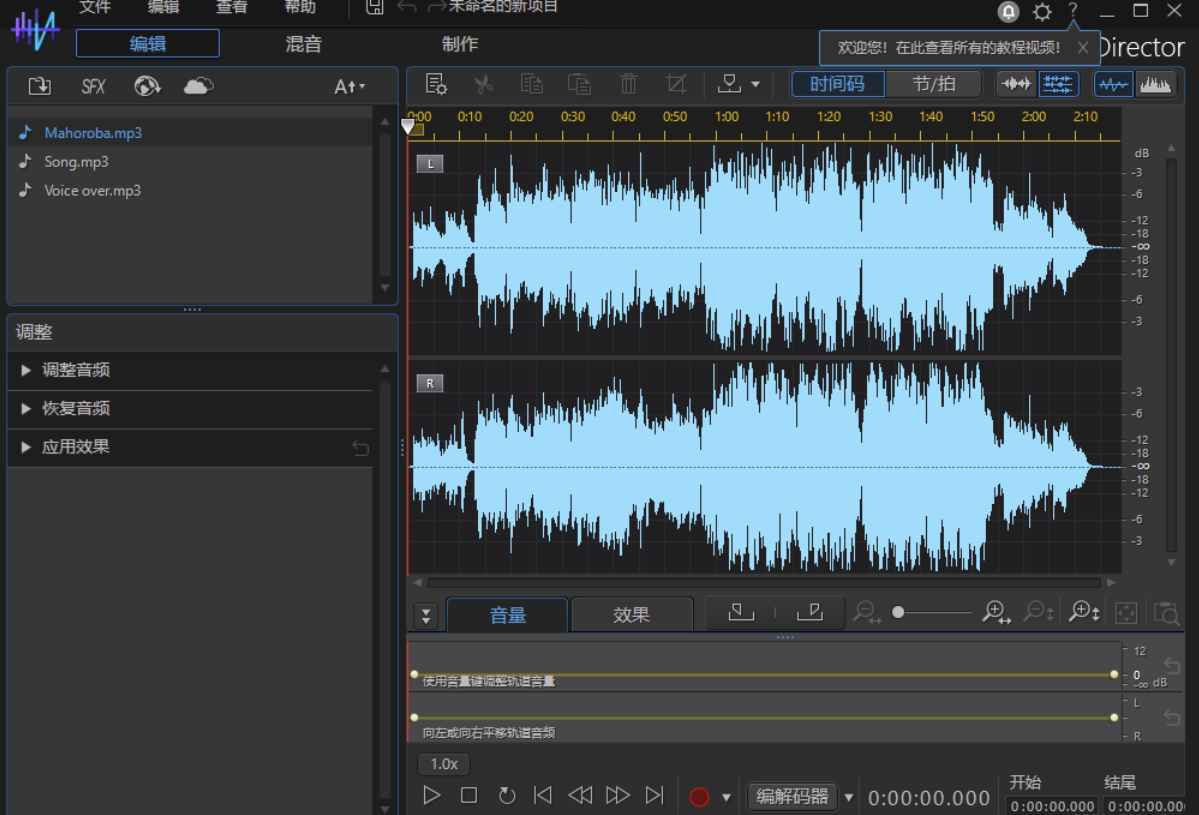The height and width of the screenshot is (815, 1199).
Task: Click the trash delete icon
Action: [x=628, y=84]
